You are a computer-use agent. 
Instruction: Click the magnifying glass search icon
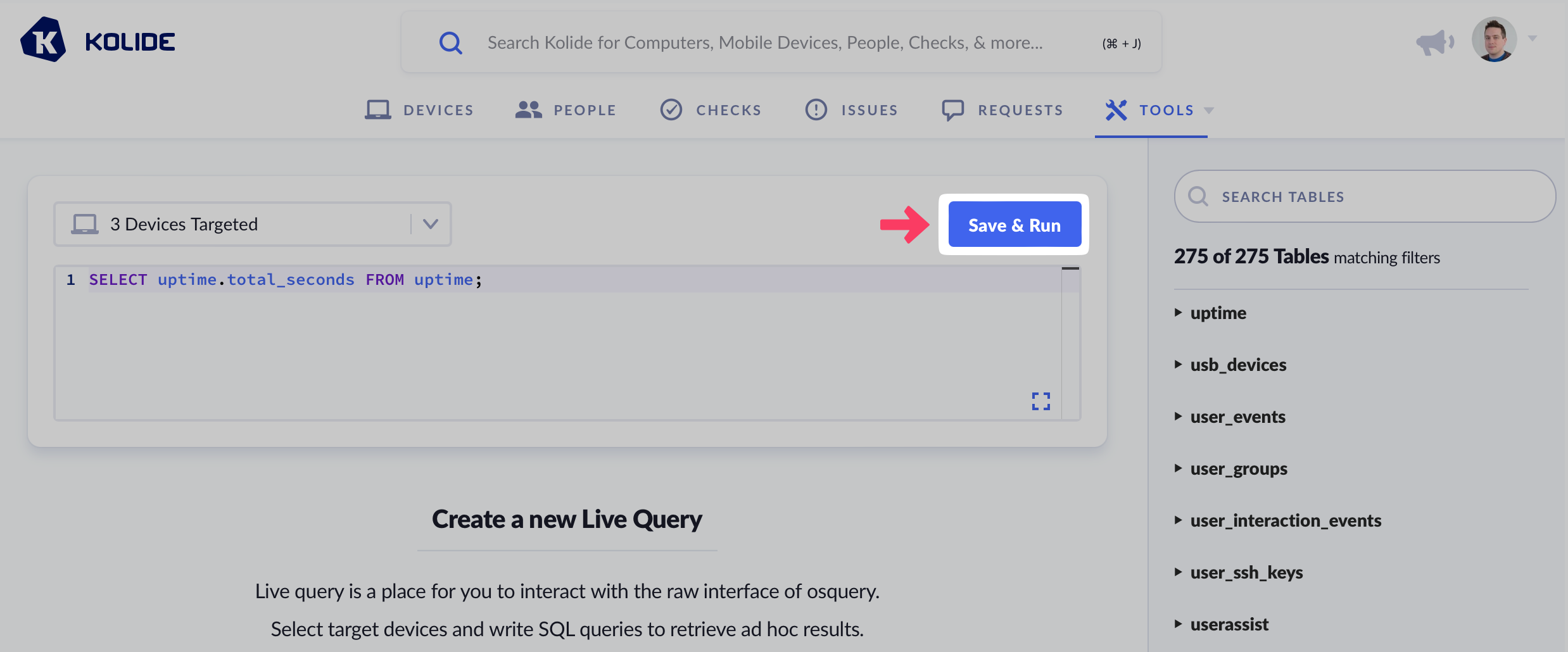pyautogui.click(x=450, y=43)
